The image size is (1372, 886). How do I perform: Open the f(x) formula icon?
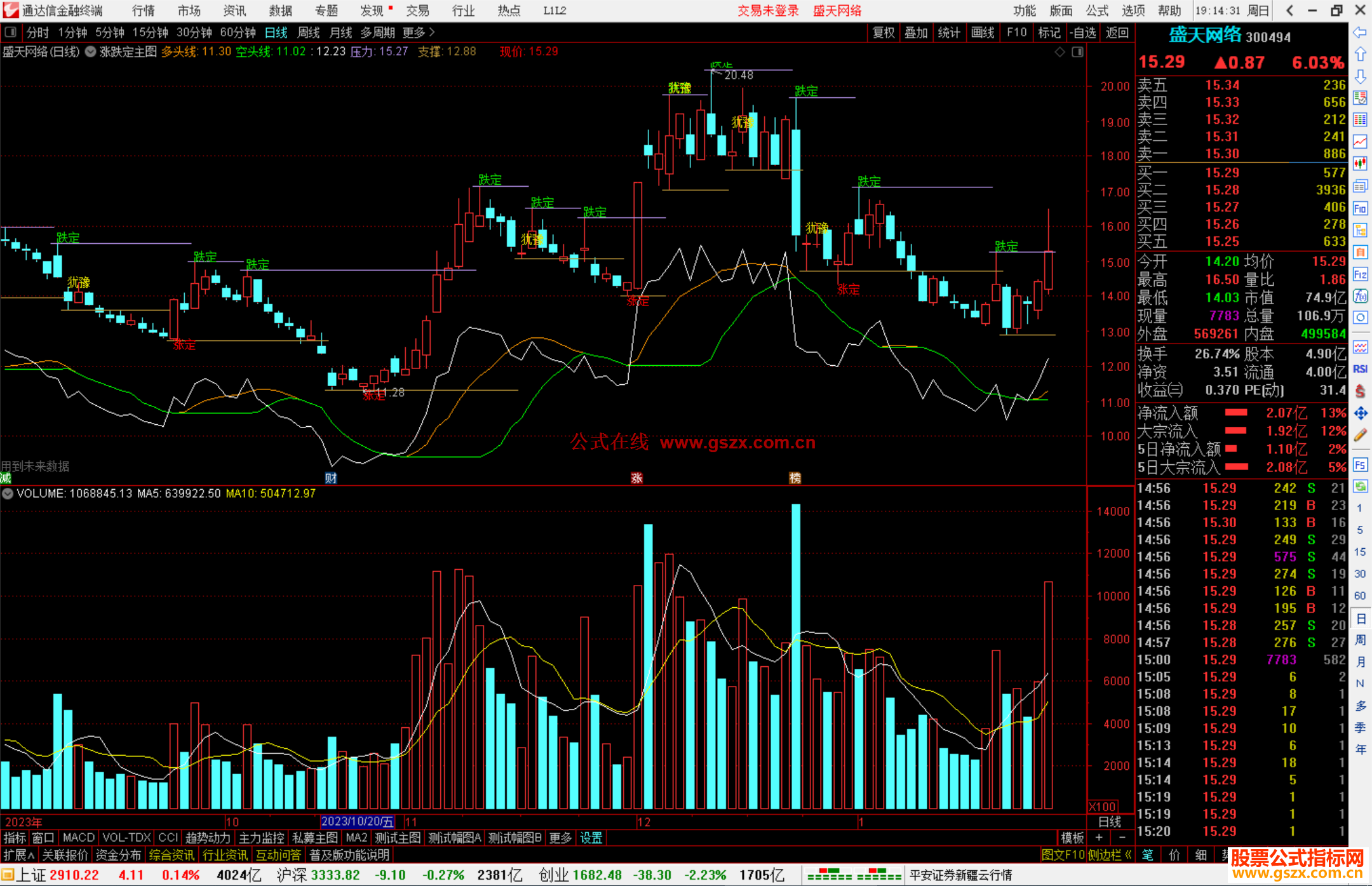coord(1360,296)
